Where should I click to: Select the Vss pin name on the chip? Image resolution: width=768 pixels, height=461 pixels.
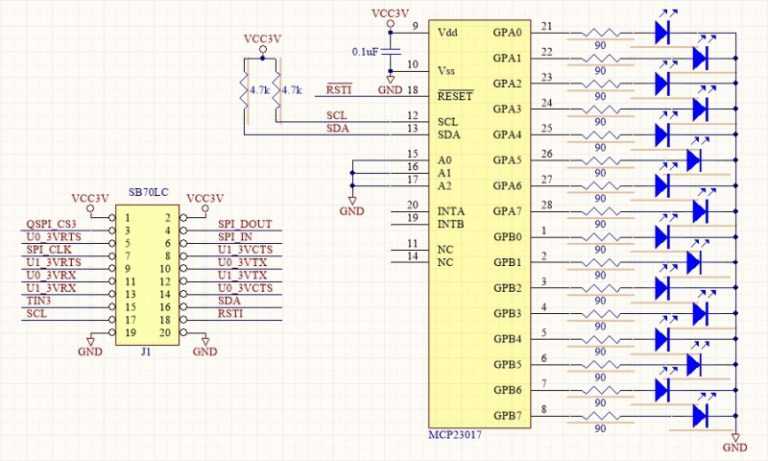click(x=446, y=71)
